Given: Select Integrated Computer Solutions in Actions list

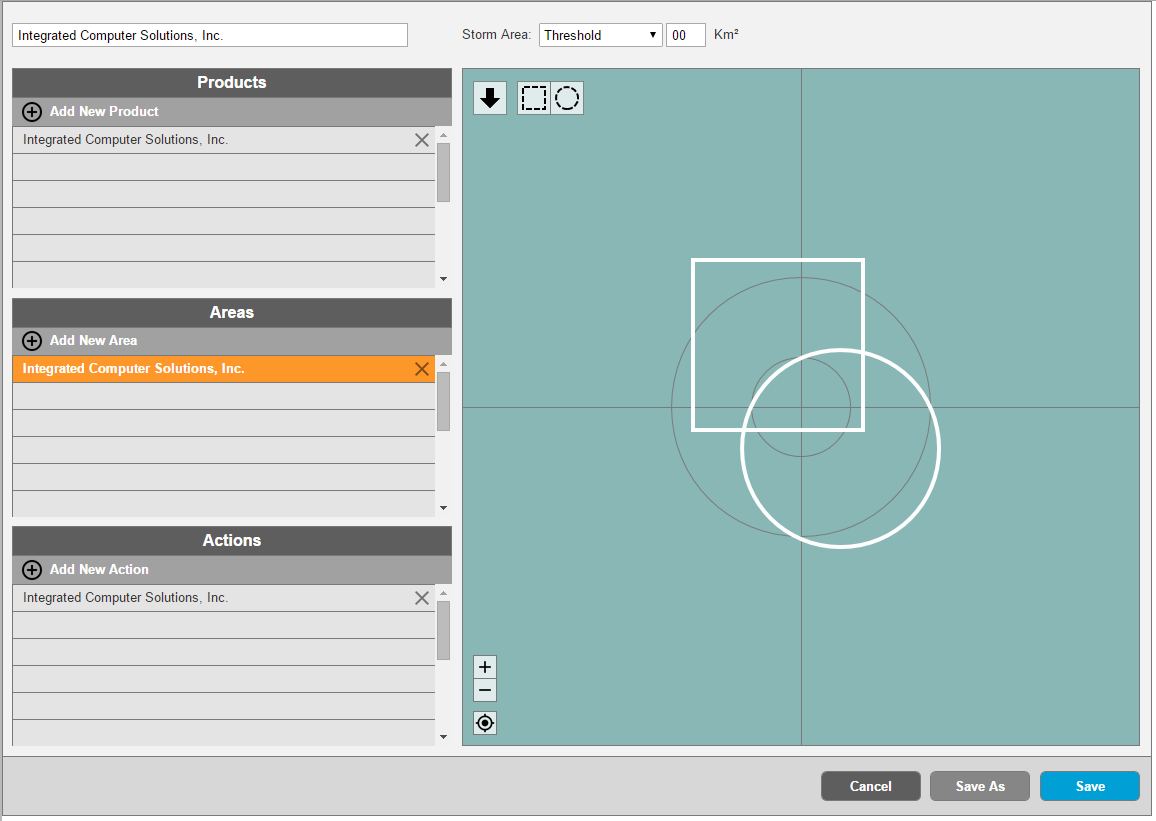Looking at the screenshot, I should pos(223,598).
